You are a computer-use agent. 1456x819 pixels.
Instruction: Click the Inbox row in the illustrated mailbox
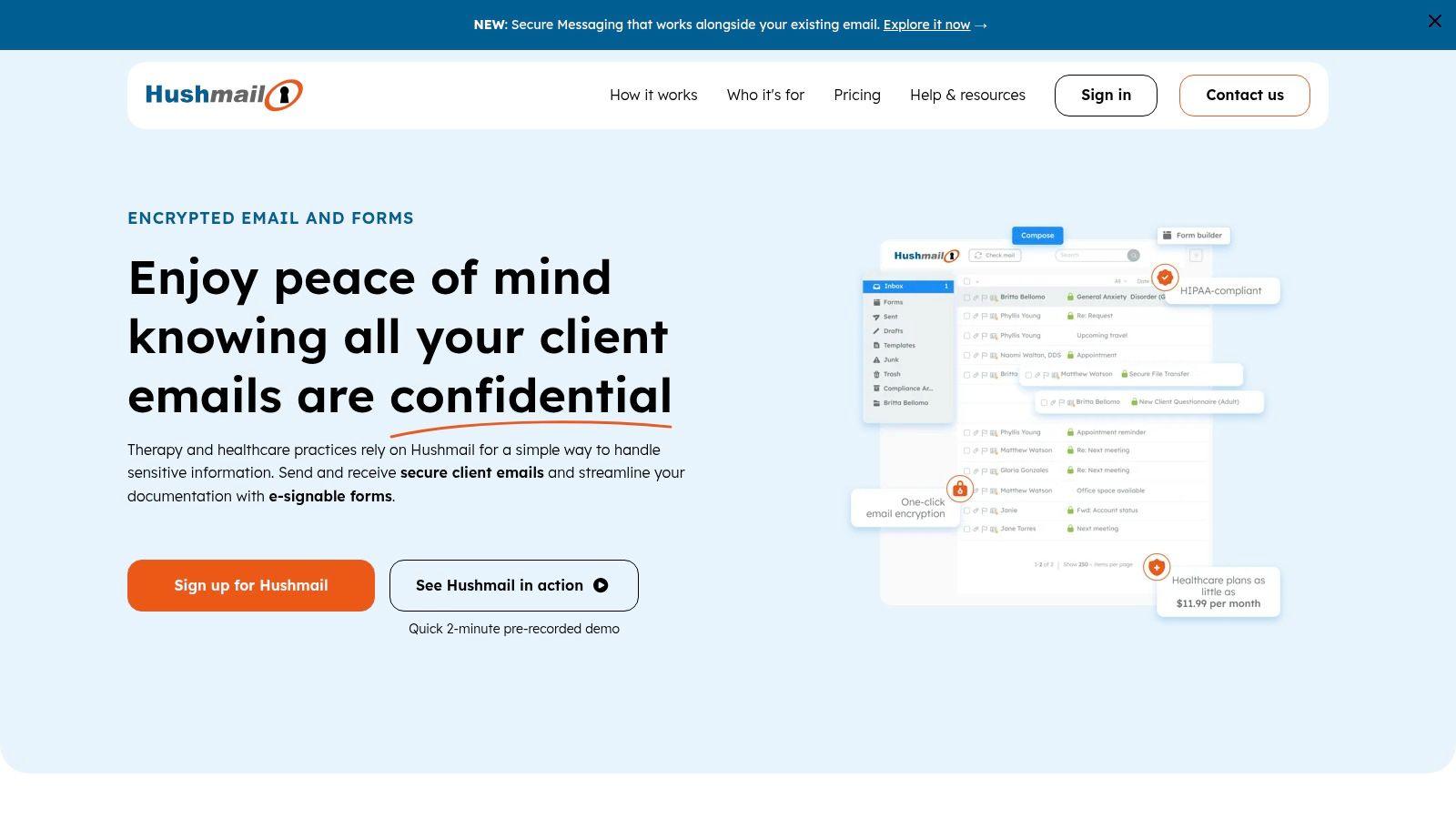click(x=908, y=287)
